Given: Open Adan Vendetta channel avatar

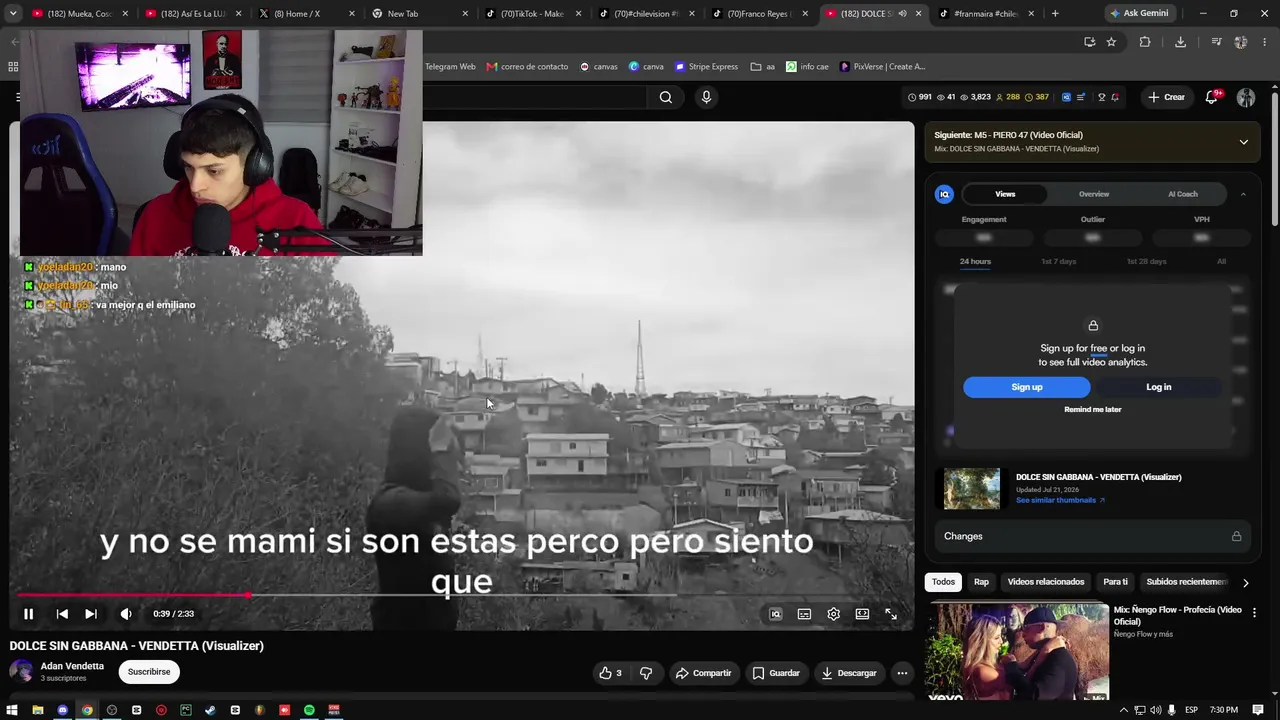Looking at the screenshot, I should coord(21,672).
